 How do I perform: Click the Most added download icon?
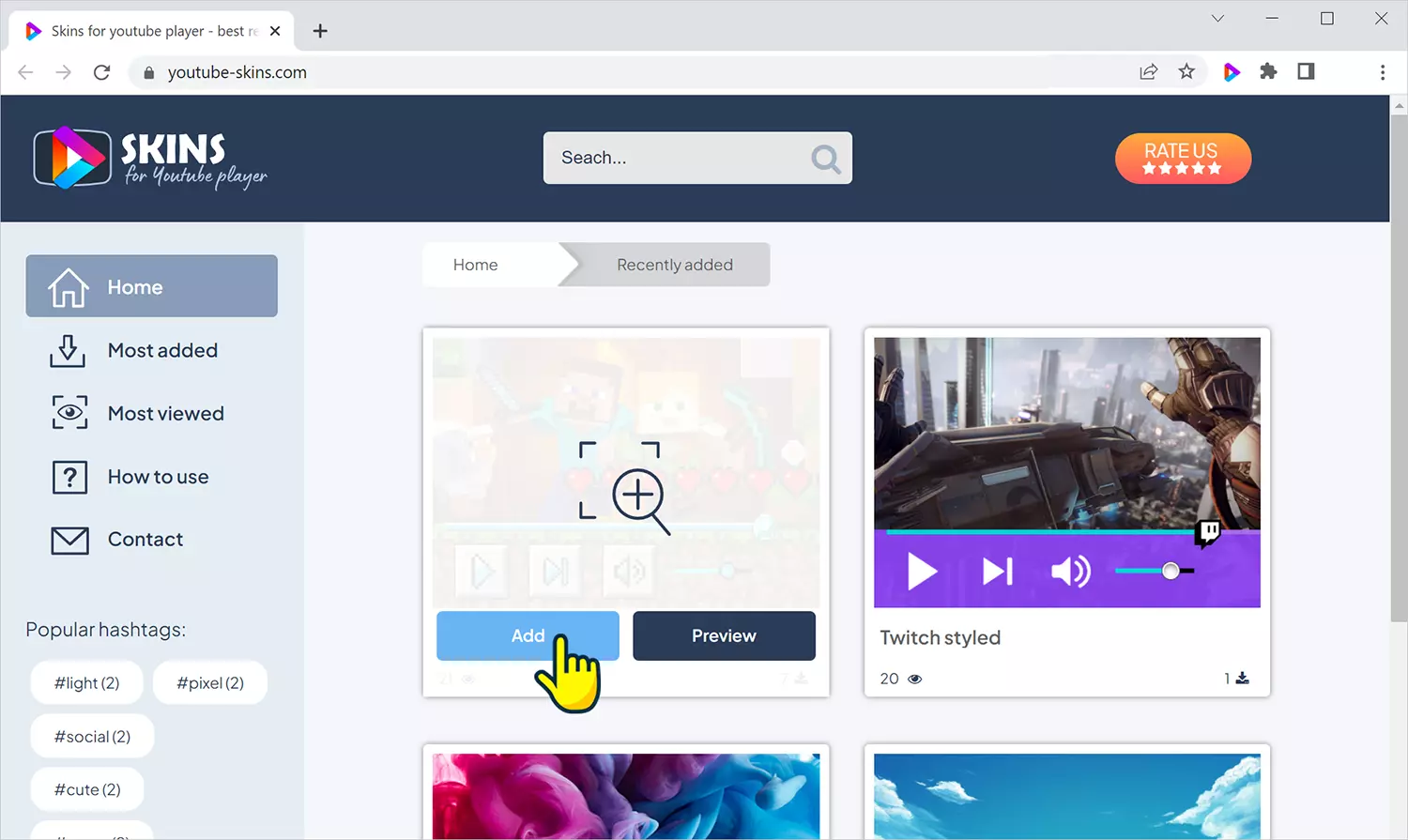point(68,350)
